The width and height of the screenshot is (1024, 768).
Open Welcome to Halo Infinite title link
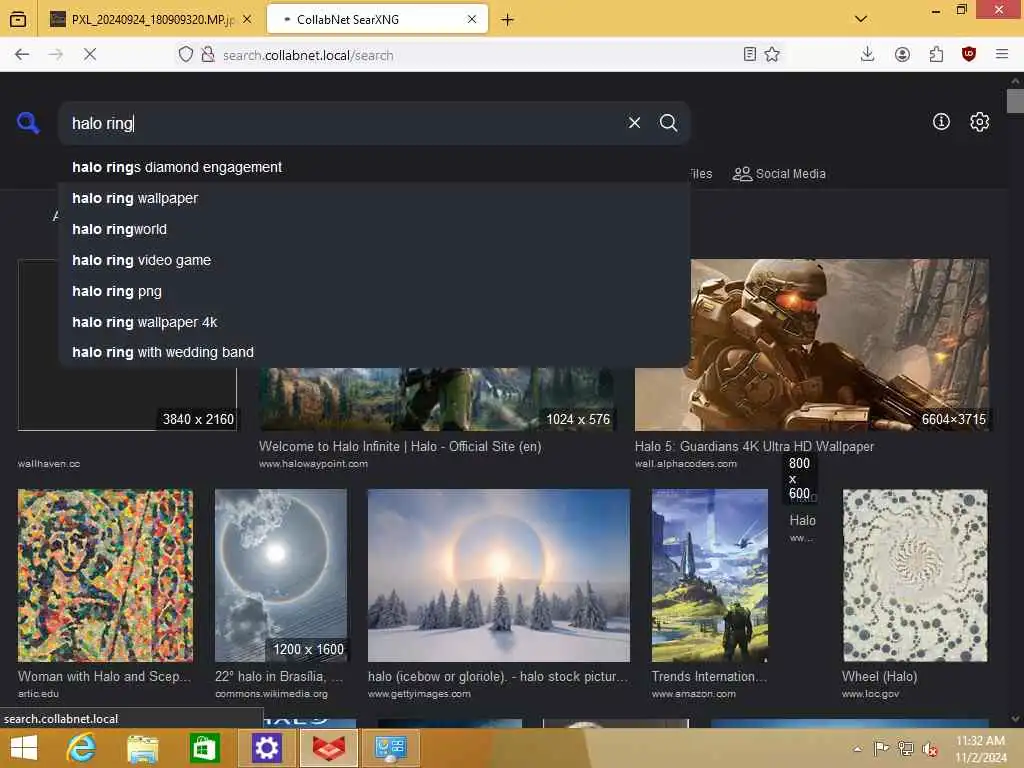coord(400,446)
